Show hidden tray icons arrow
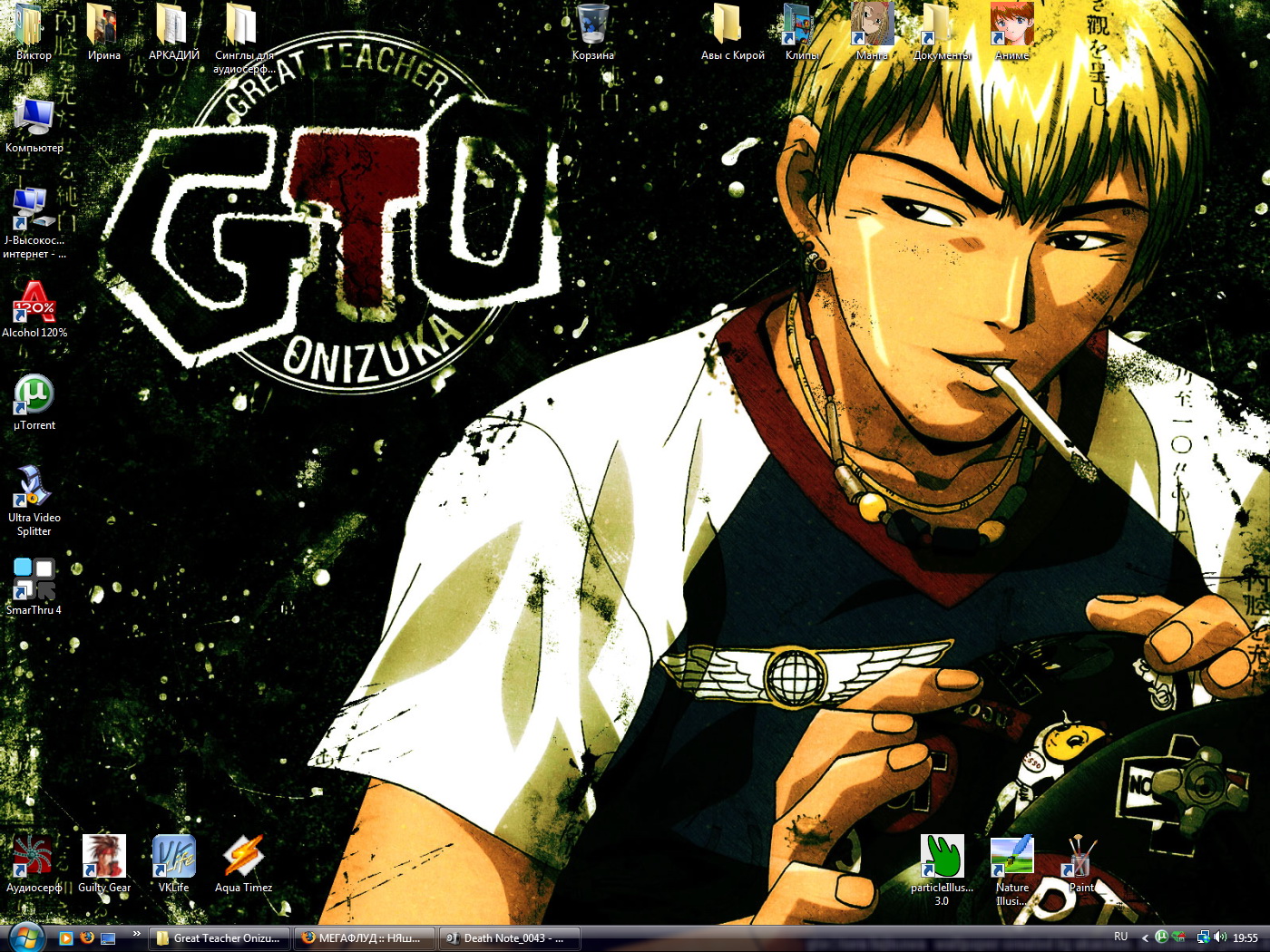Viewport: 1270px width, 952px height. (1145, 938)
